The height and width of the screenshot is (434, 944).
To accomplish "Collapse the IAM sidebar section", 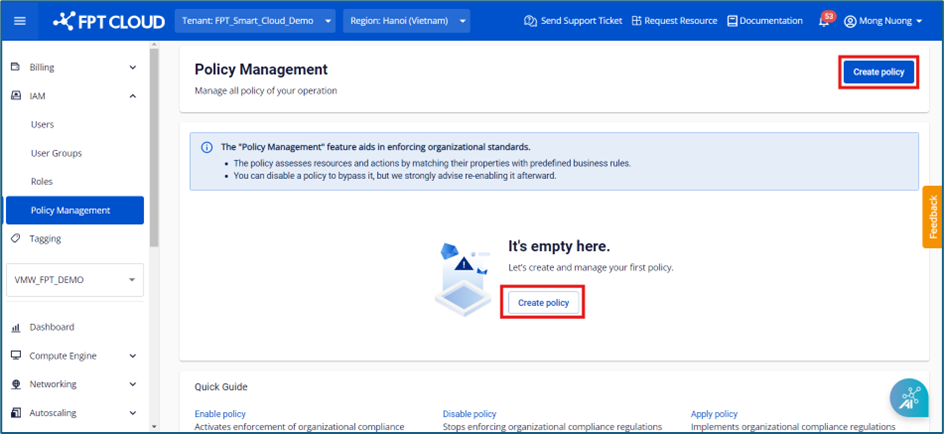I will click(133, 96).
